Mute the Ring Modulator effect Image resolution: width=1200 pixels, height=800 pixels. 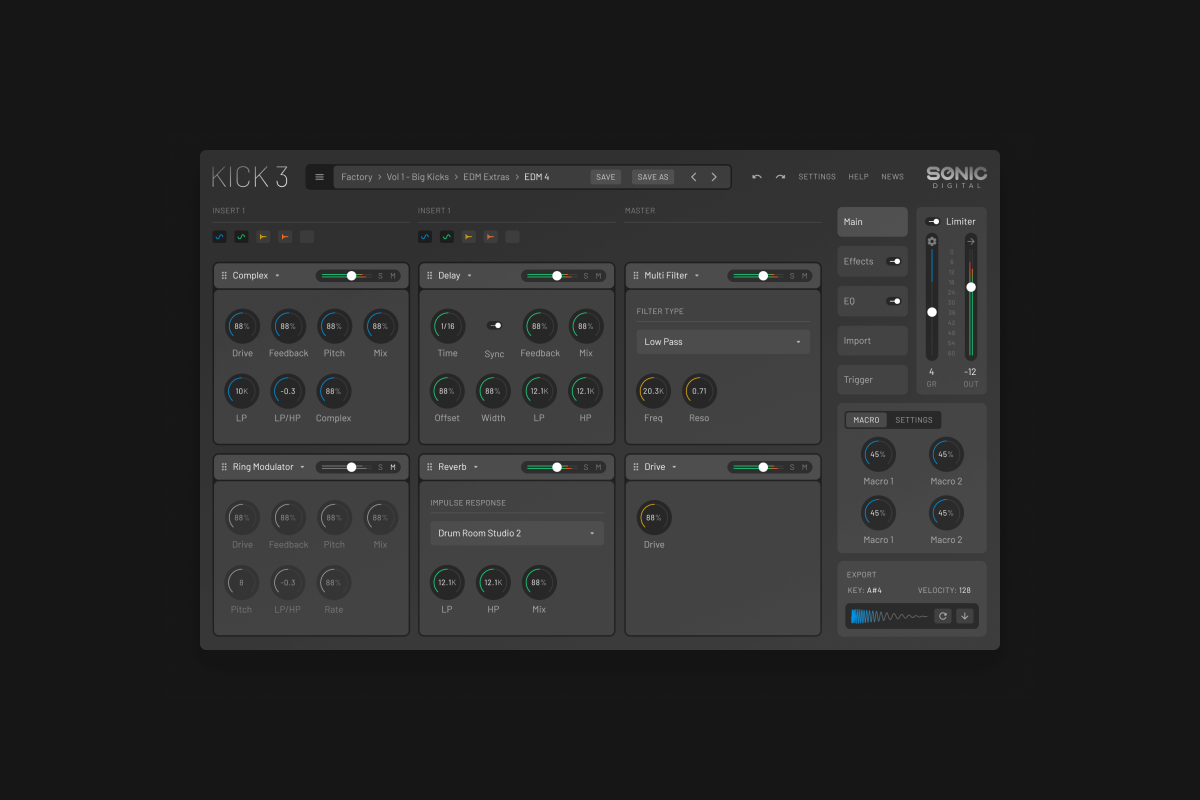pos(393,467)
